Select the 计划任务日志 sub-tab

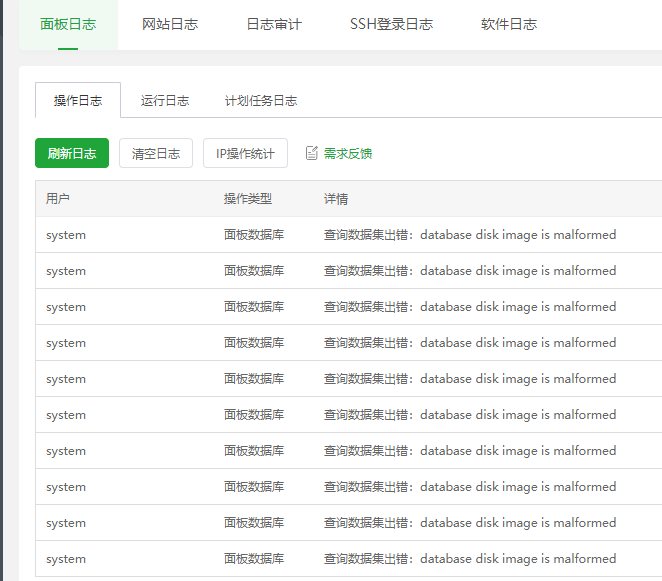261,100
